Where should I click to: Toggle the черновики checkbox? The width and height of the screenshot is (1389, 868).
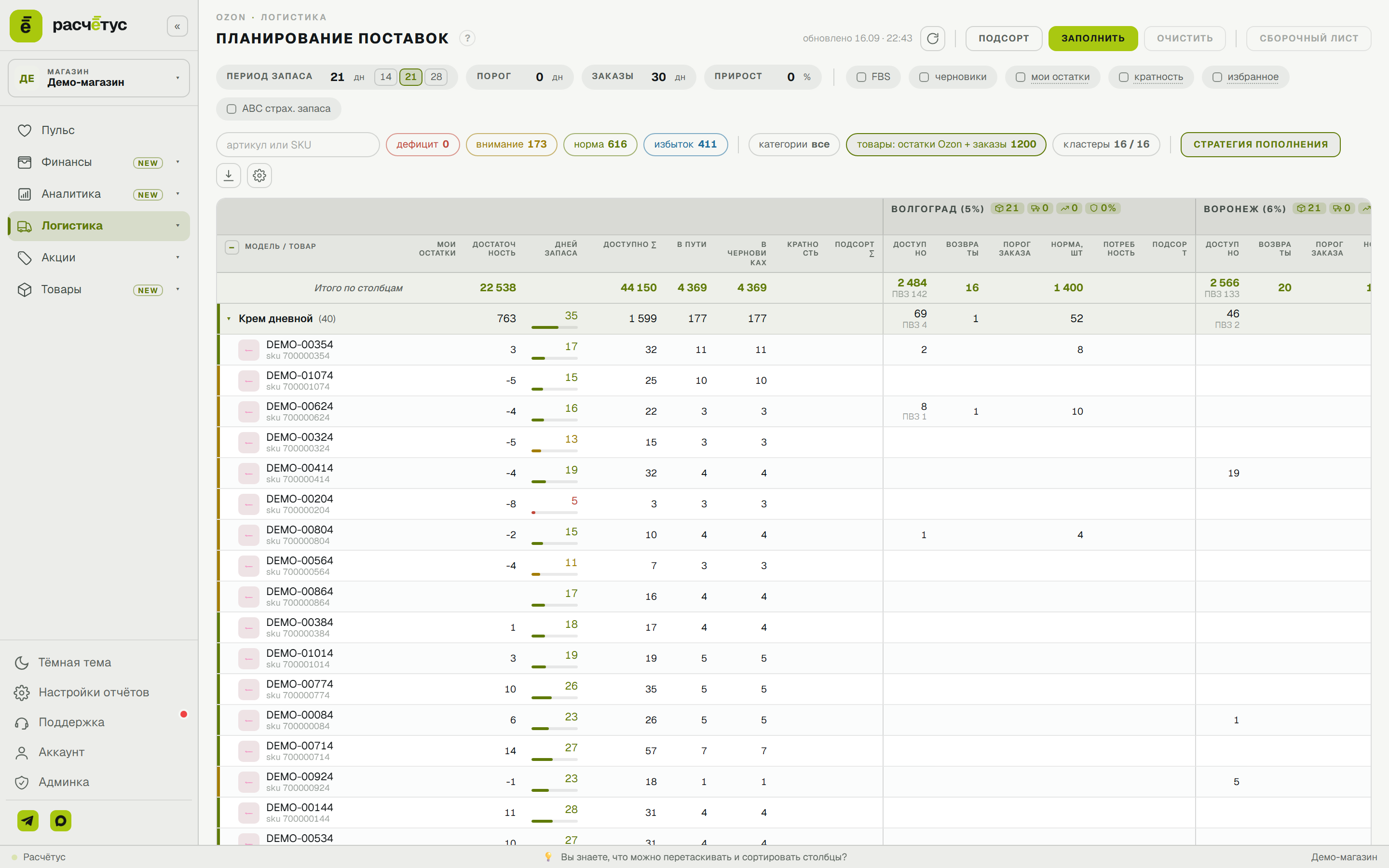click(x=924, y=77)
